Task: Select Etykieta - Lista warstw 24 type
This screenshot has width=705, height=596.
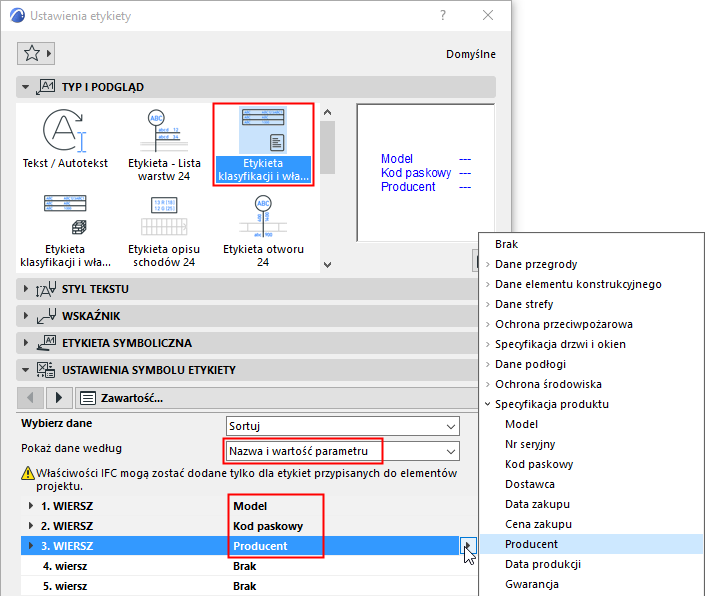Action: tap(164, 144)
